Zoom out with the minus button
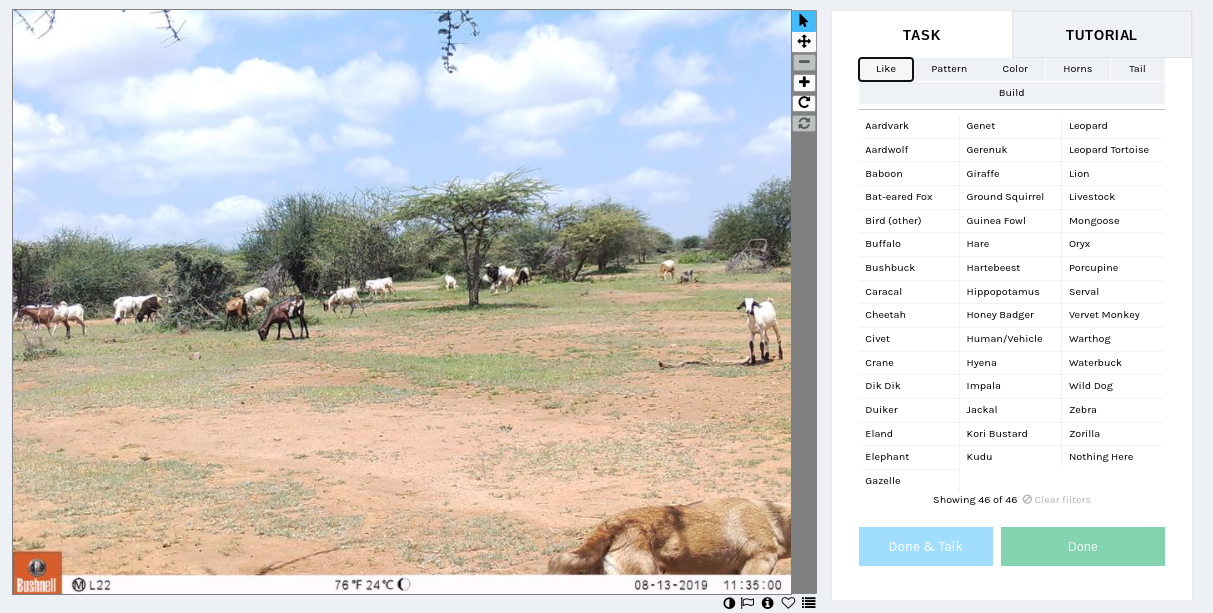Viewport: 1213px width, 613px height. click(x=804, y=62)
